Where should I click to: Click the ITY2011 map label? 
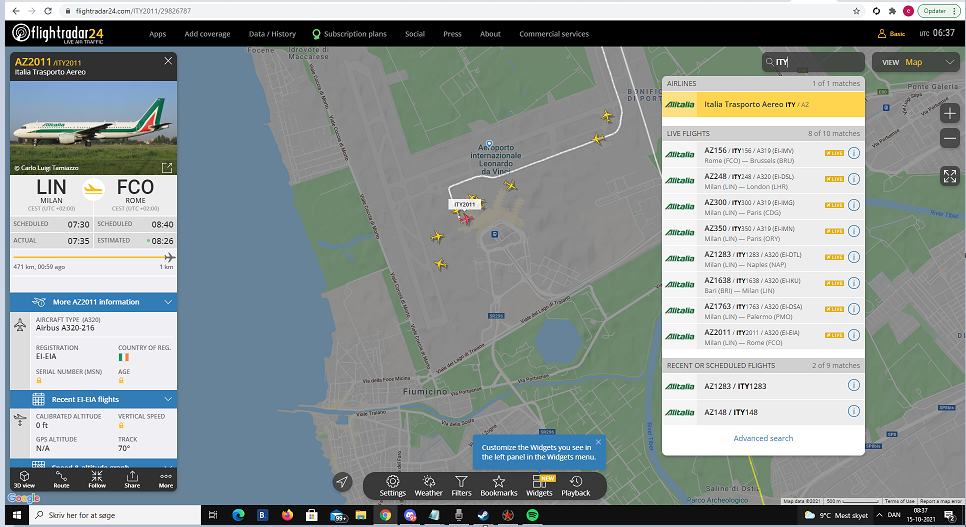(465, 204)
